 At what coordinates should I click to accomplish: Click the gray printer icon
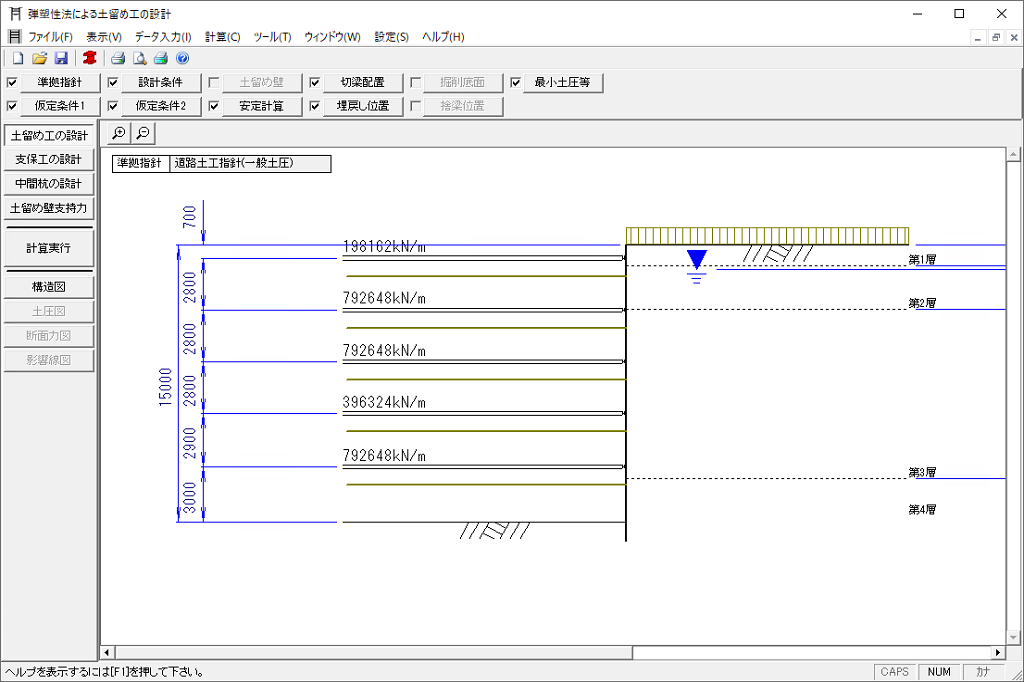click(x=118, y=58)
